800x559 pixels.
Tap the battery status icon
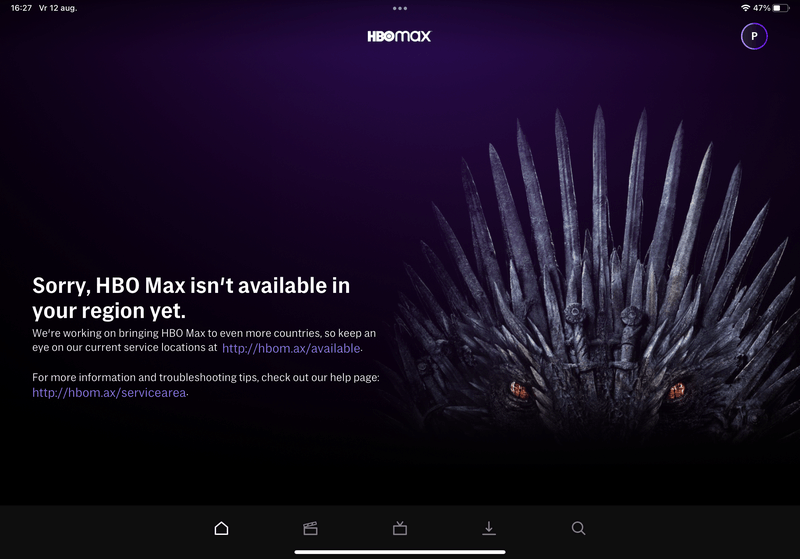[x=781, y=8]
